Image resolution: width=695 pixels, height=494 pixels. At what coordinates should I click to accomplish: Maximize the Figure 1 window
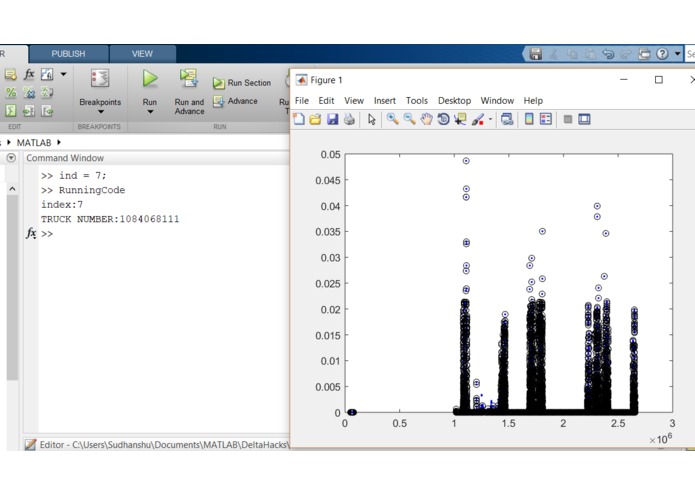coord(659,80)
